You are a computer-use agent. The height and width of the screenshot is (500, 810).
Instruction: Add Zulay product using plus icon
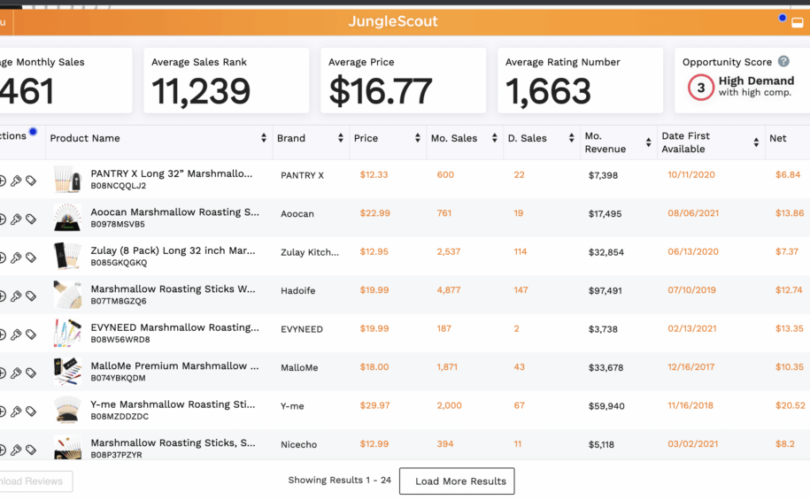[x=2, y=257]
